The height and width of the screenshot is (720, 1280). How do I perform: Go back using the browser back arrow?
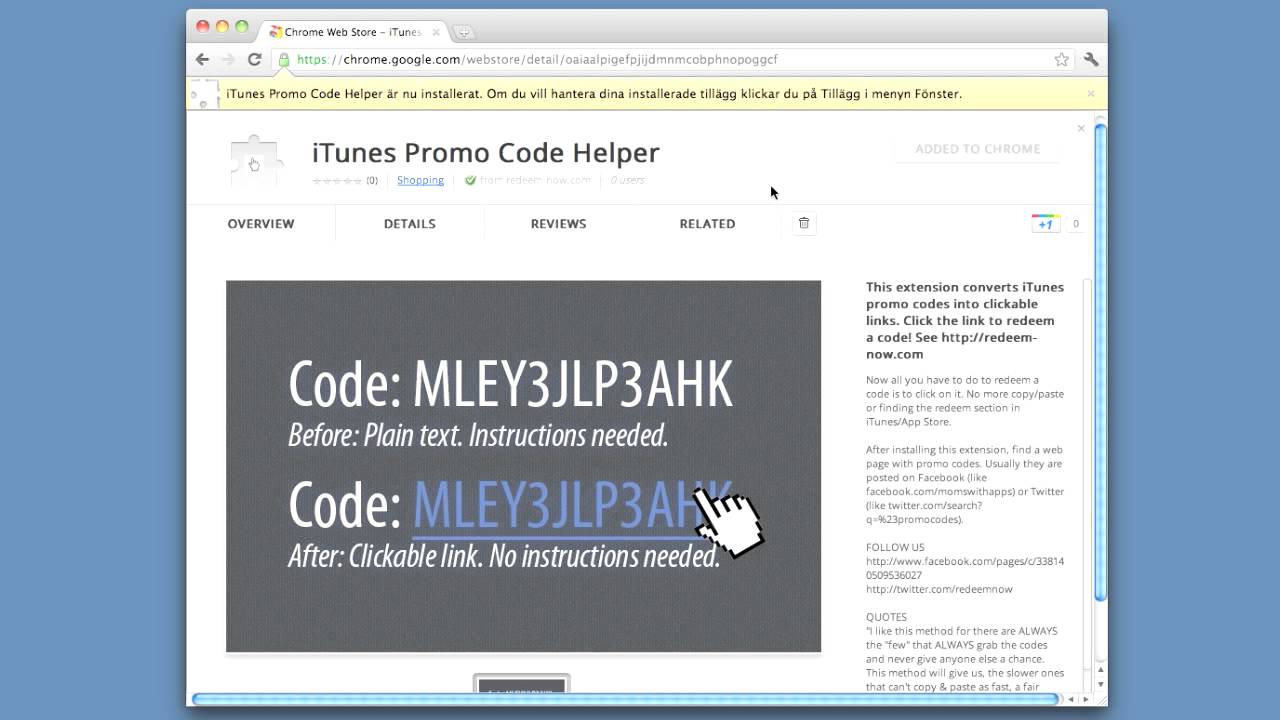click(202, 59)
